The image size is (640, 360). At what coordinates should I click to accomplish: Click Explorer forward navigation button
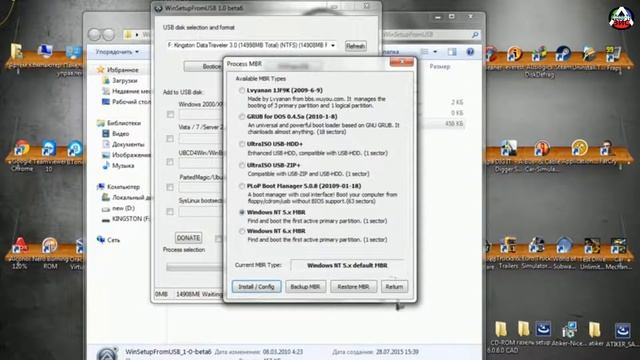[109, 35]
